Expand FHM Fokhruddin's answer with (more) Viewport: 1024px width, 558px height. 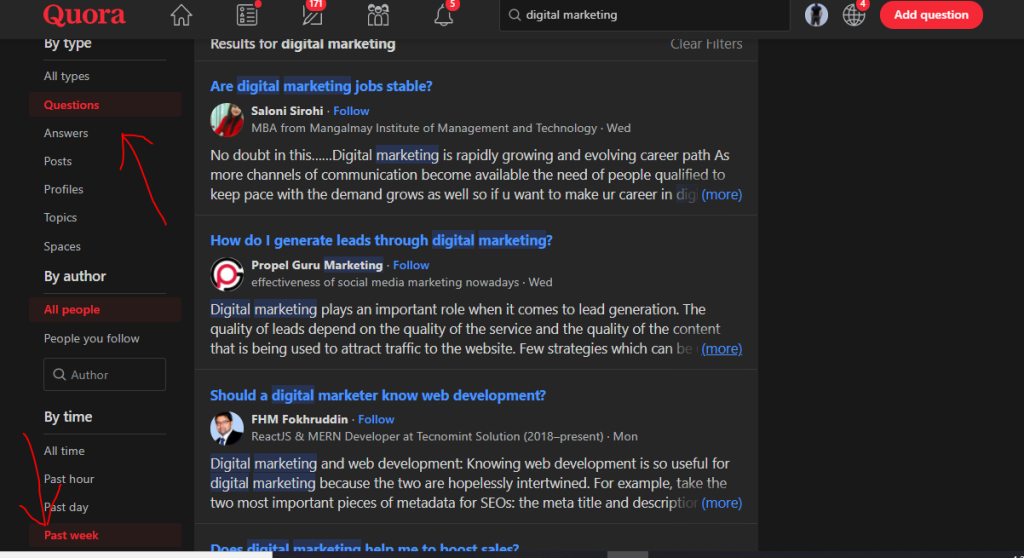point(722,503)
